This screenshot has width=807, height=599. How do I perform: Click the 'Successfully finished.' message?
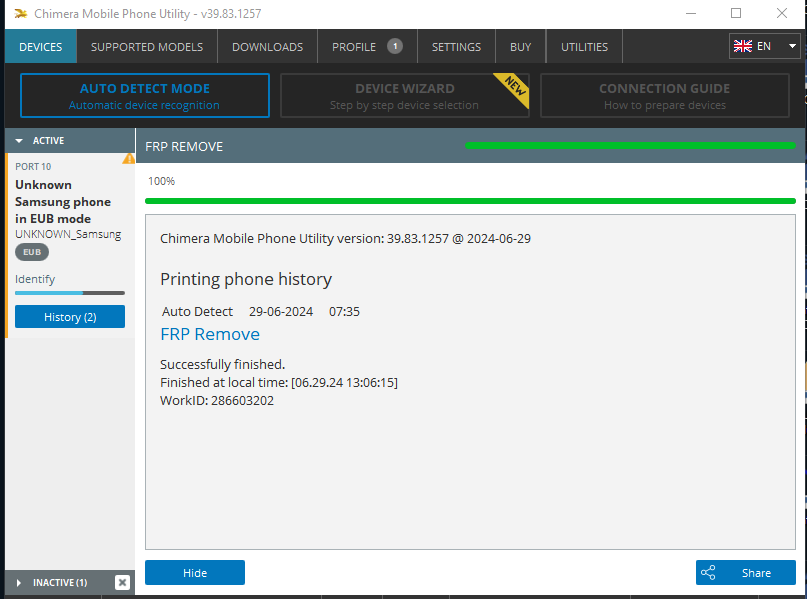click(222, 364)
